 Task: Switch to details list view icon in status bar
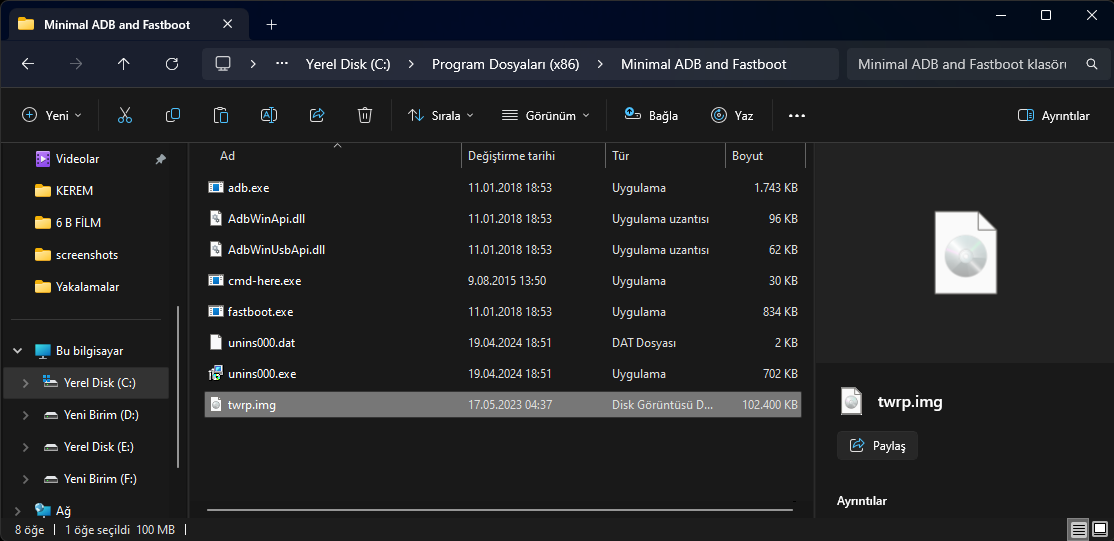[1078, 530]
